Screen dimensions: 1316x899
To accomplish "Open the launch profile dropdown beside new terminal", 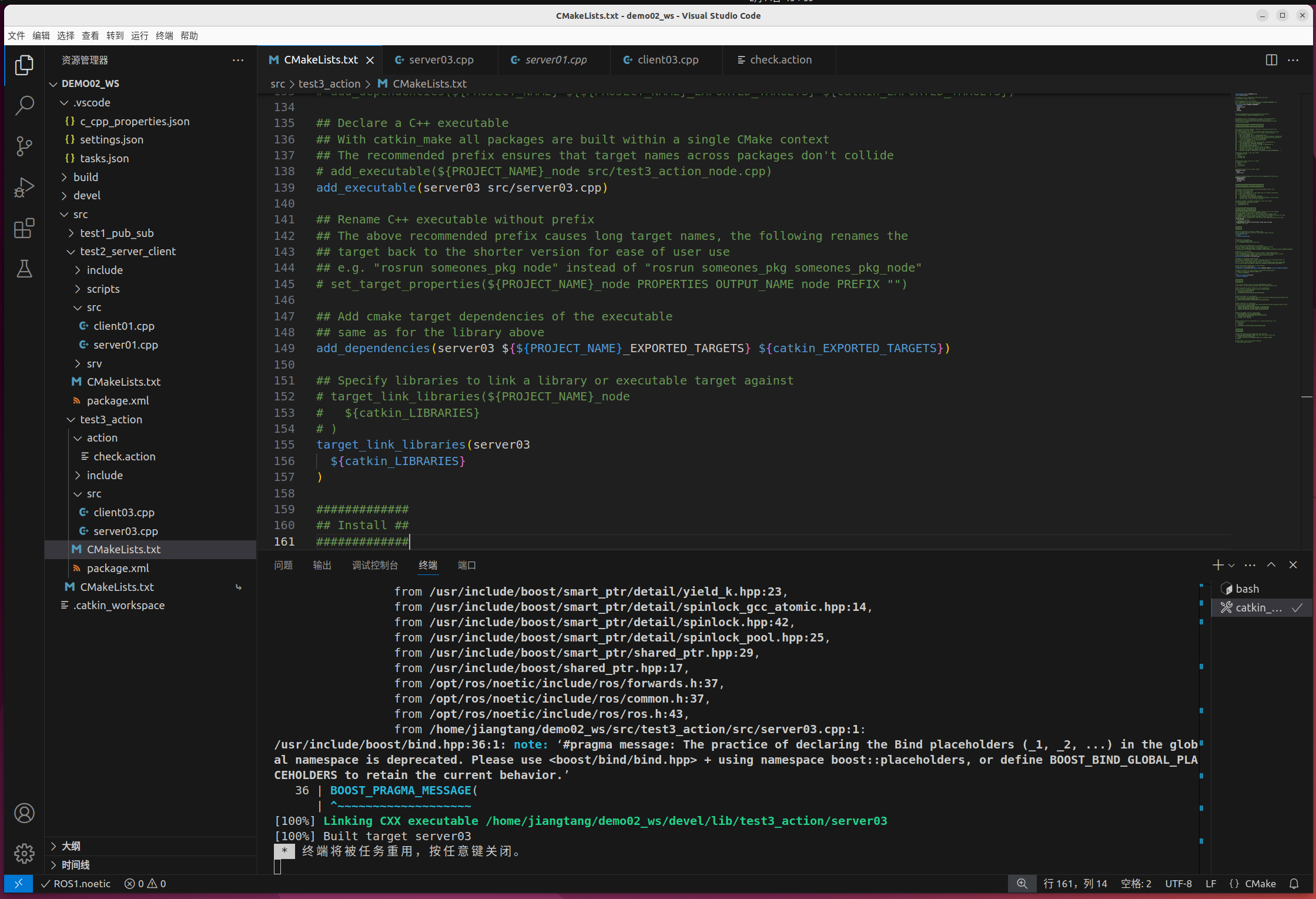I will 1231,566.
